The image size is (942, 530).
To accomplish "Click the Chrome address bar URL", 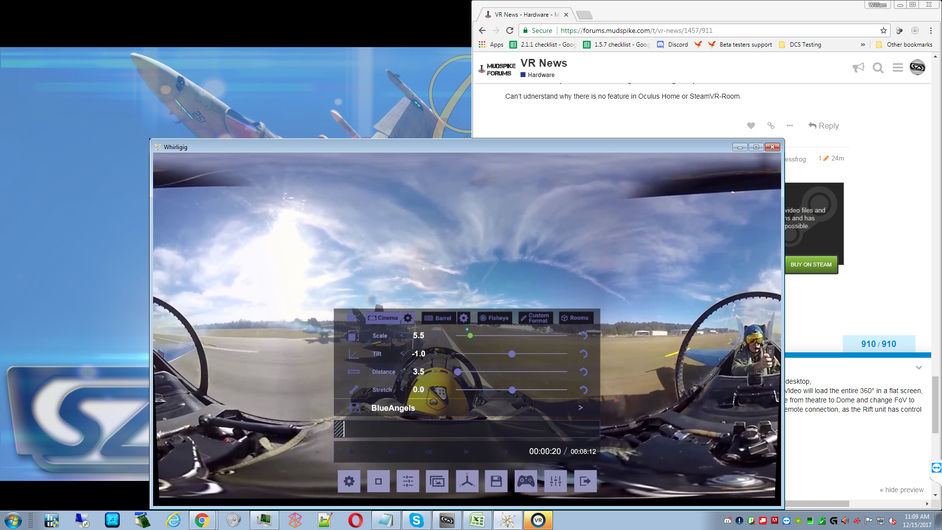I will pyautogui.click(x=636, y=31).
